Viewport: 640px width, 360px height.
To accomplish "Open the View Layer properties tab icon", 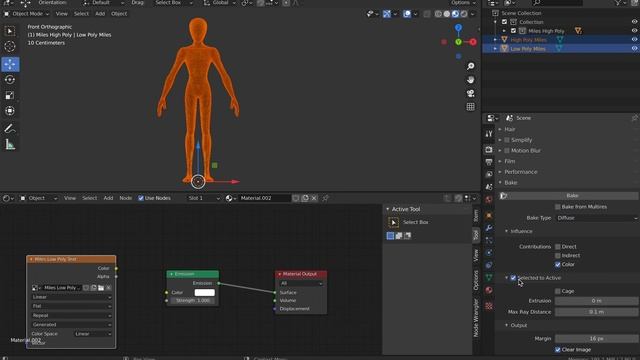I will tap(489, 174).
